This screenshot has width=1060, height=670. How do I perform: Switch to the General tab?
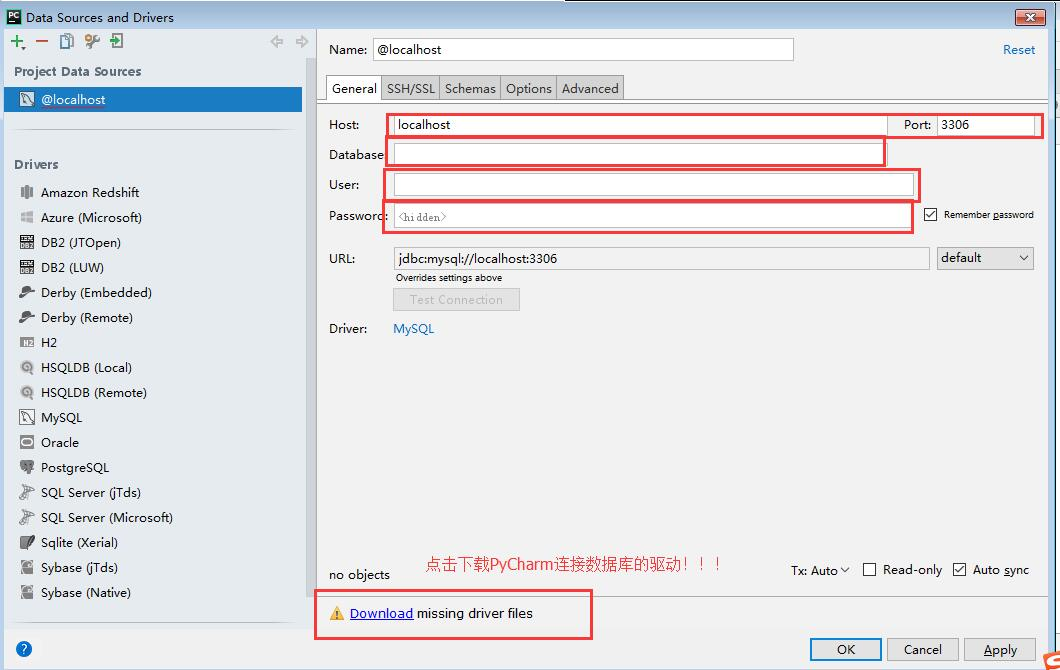pos(354,89)
